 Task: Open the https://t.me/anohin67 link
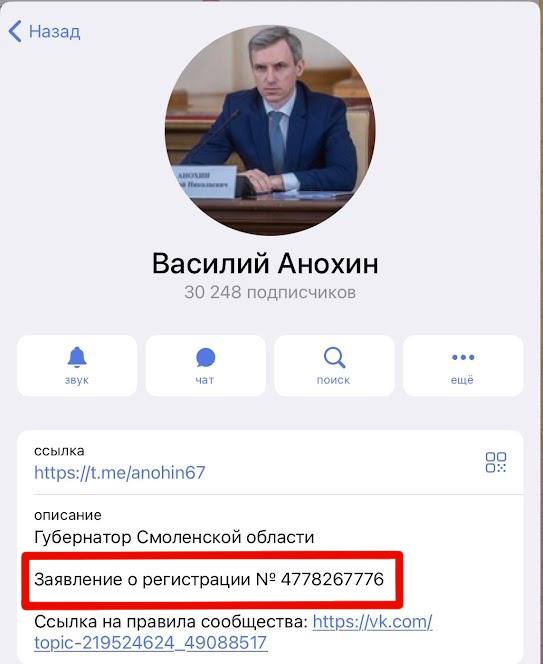point(120,472)
